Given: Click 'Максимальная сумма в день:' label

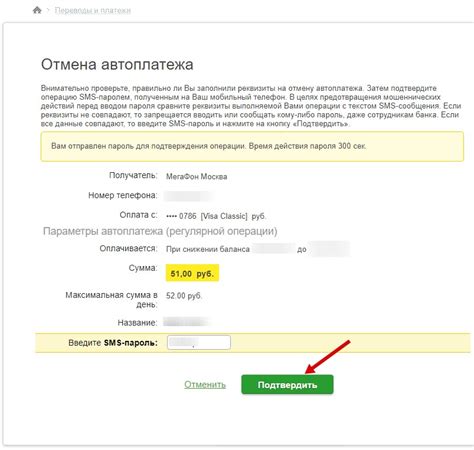Looking at the screenshot, I should [111, 300].
